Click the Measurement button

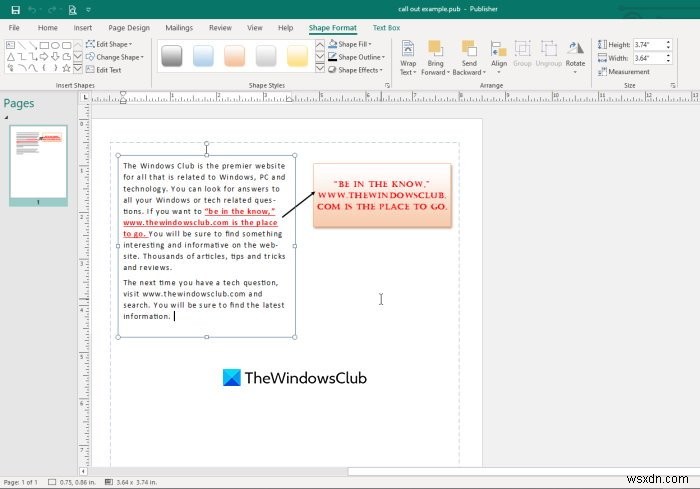click(x=624, y=72)
